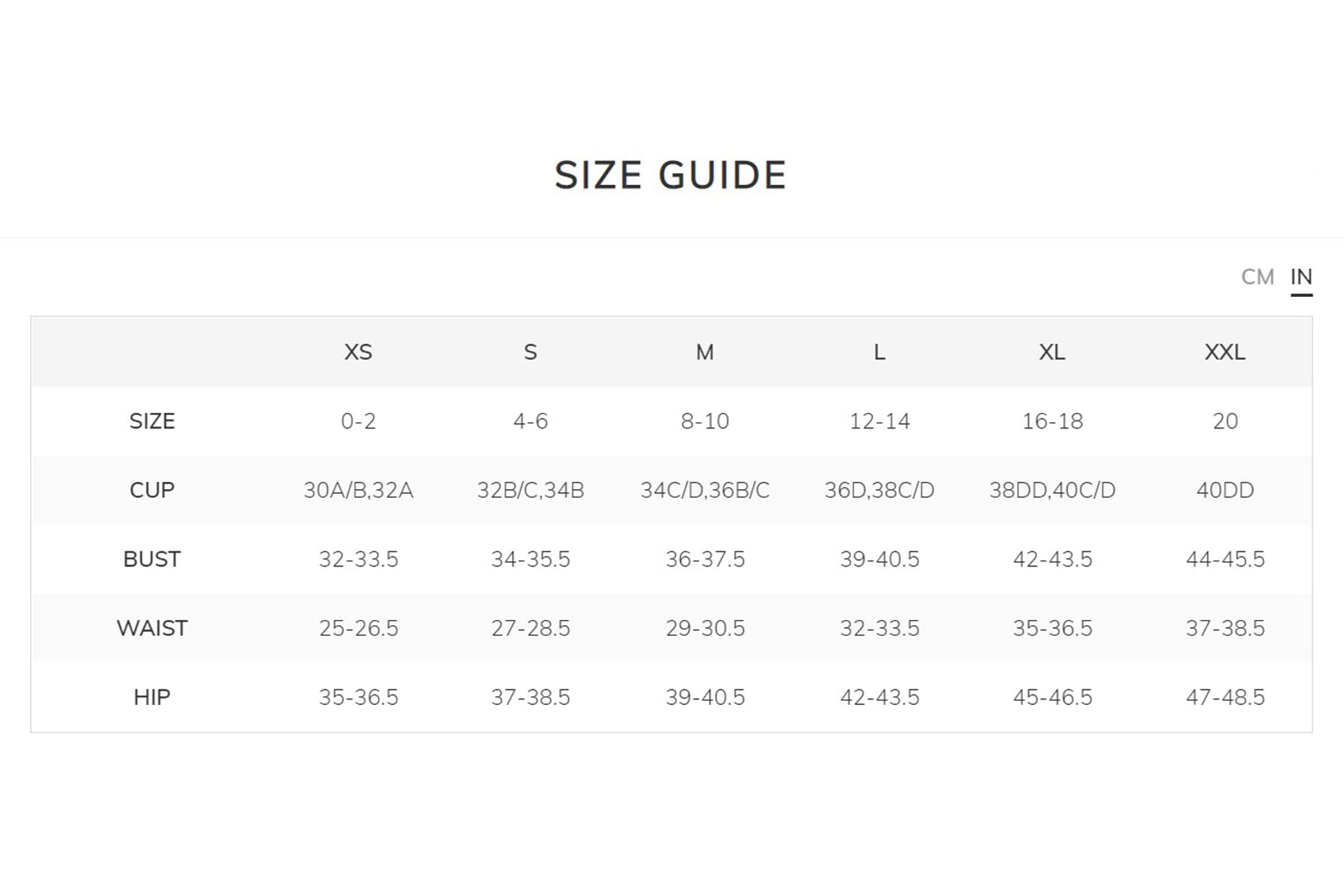This screenshot has height=896, width=1344.
Task: Click the XS column header
Action: (358, 352)
